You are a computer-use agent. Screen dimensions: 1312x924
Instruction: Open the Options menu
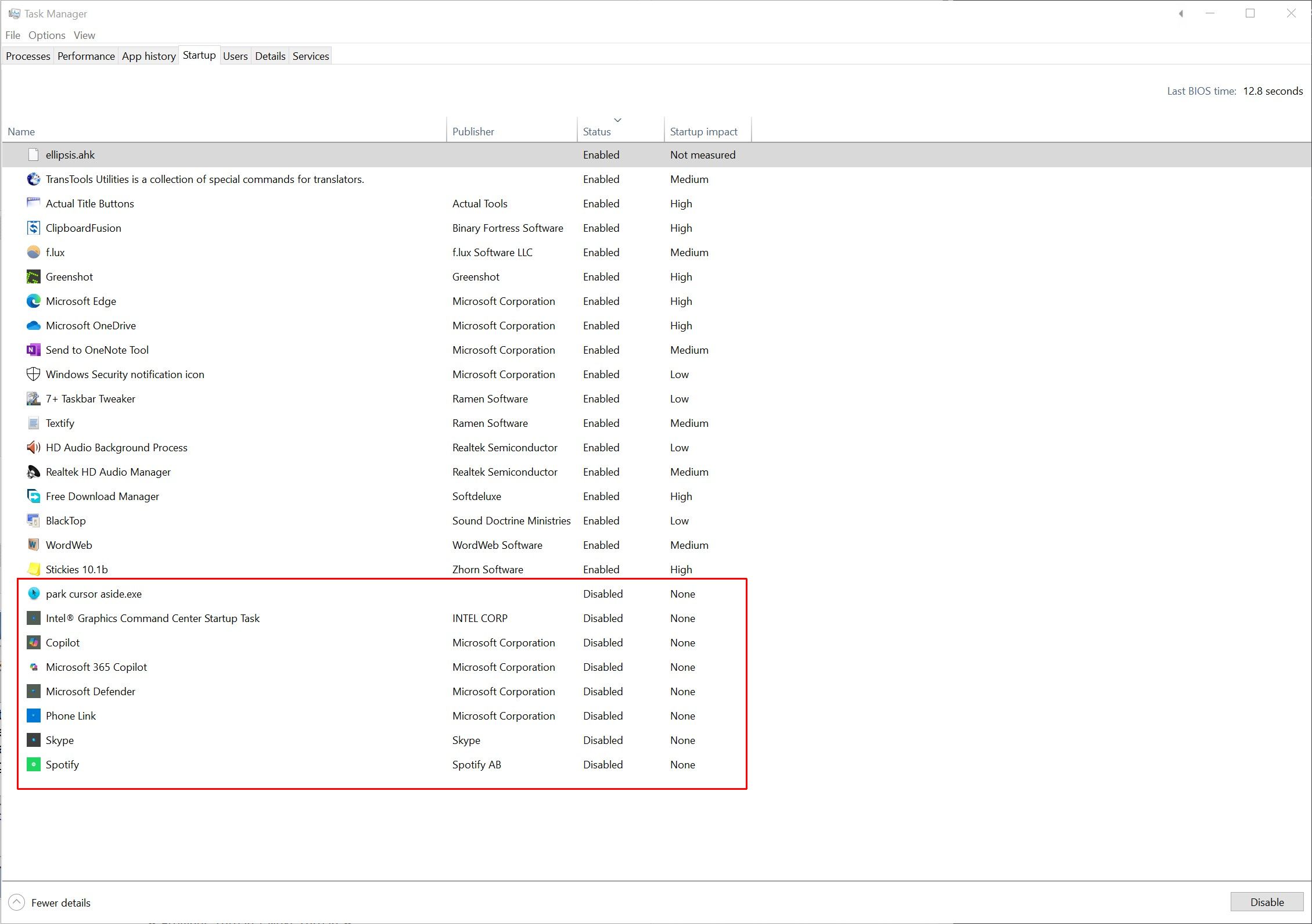46,35
